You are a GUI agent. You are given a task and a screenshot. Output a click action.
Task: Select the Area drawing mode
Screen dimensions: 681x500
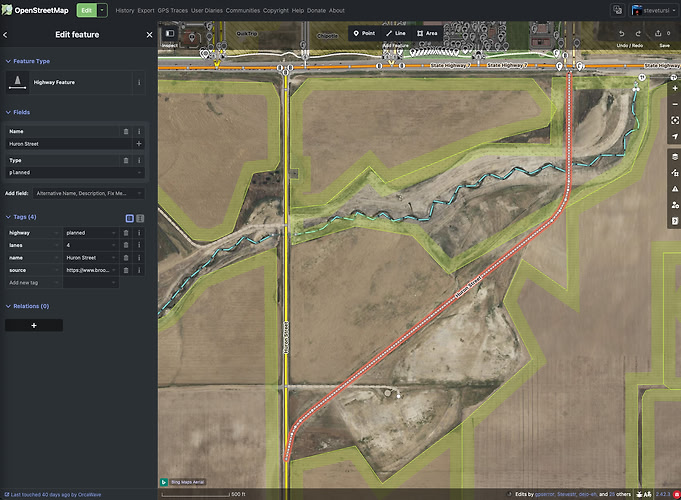pos(427,33)
